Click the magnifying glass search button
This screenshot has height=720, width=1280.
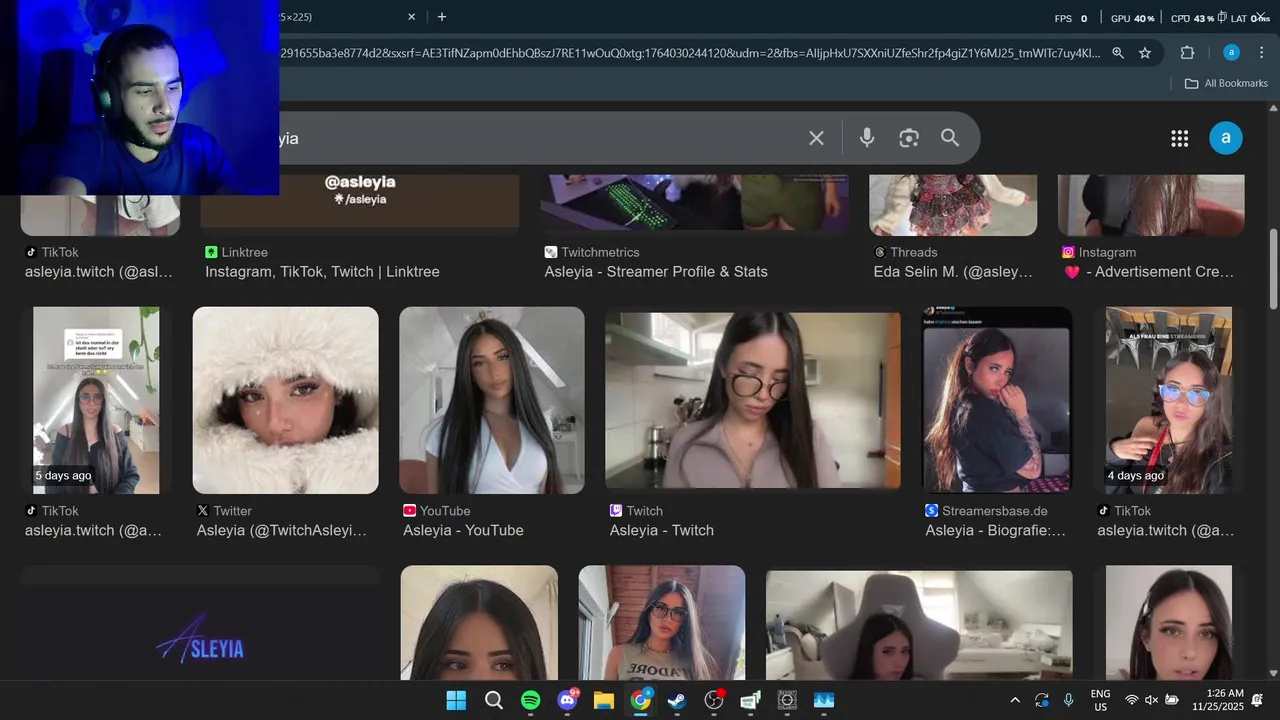[950, 138]
